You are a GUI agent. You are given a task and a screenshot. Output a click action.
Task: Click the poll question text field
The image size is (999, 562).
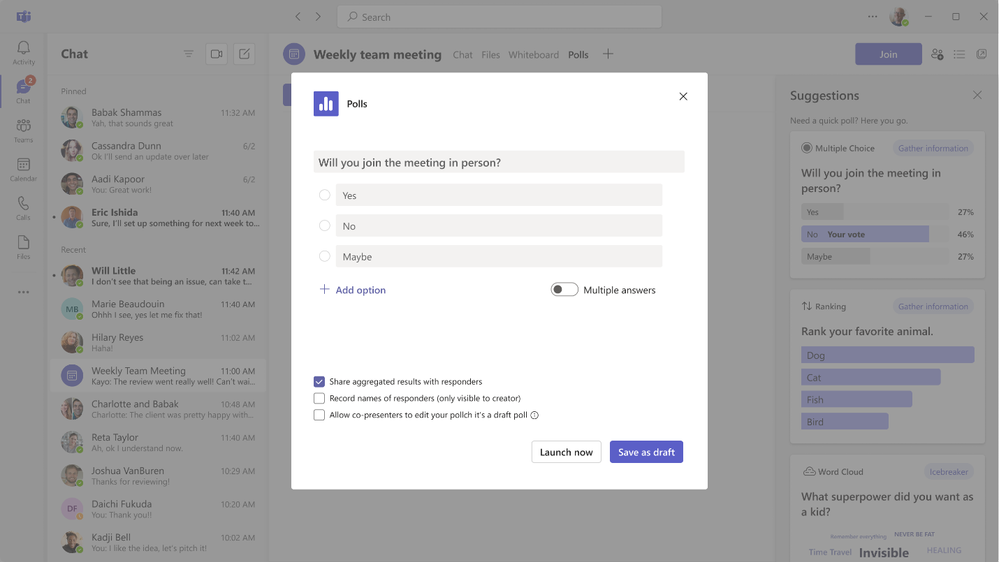point(499,162)
